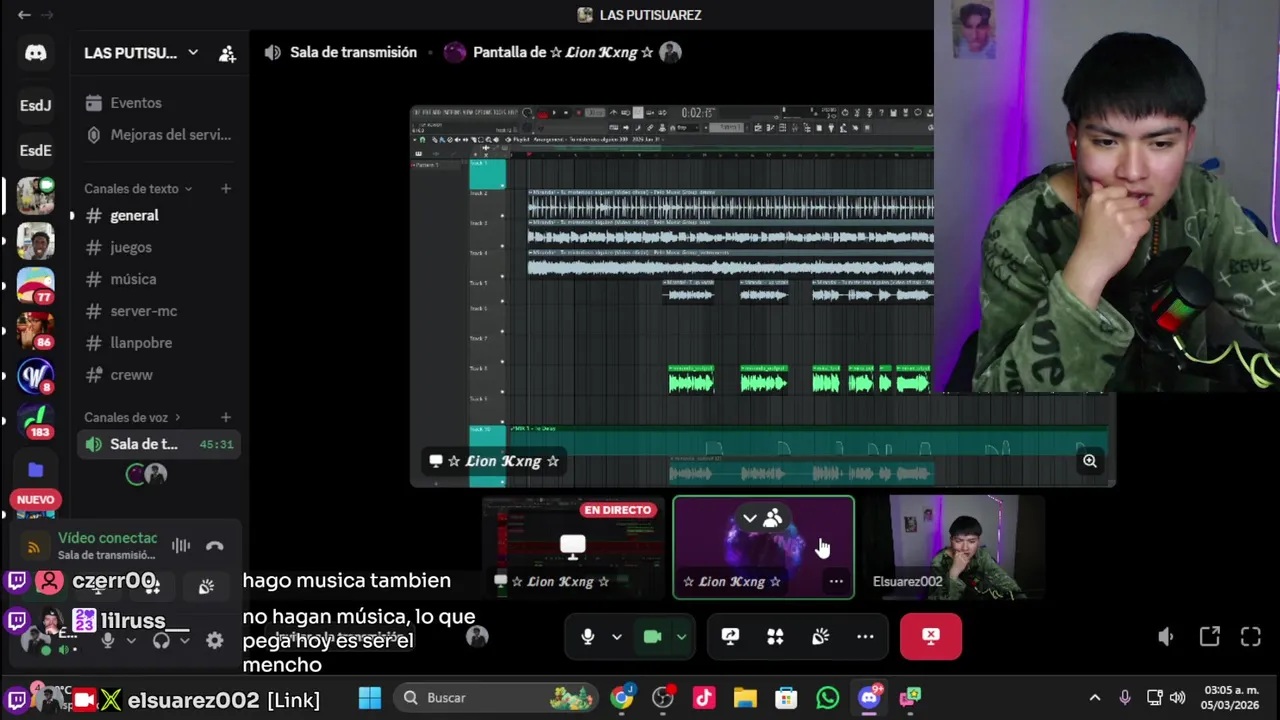Open OBS Studio from taskbar
The width and height of the screenshot is (1280, 720).
click(x=663, y=698)
